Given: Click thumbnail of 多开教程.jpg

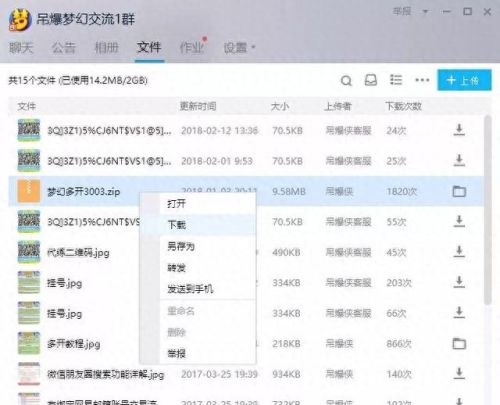Looking at the screenshot, I should click(29, 343).
